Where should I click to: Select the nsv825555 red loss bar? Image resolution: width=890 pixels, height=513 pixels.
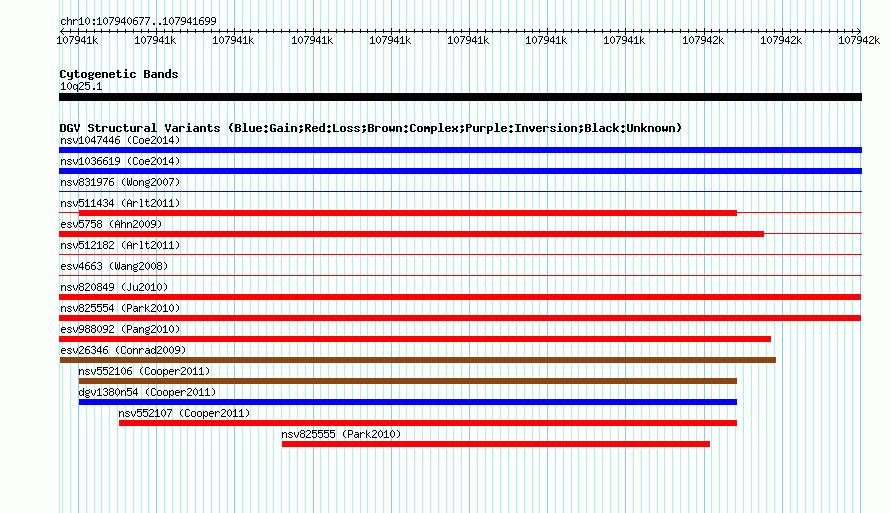496,444
